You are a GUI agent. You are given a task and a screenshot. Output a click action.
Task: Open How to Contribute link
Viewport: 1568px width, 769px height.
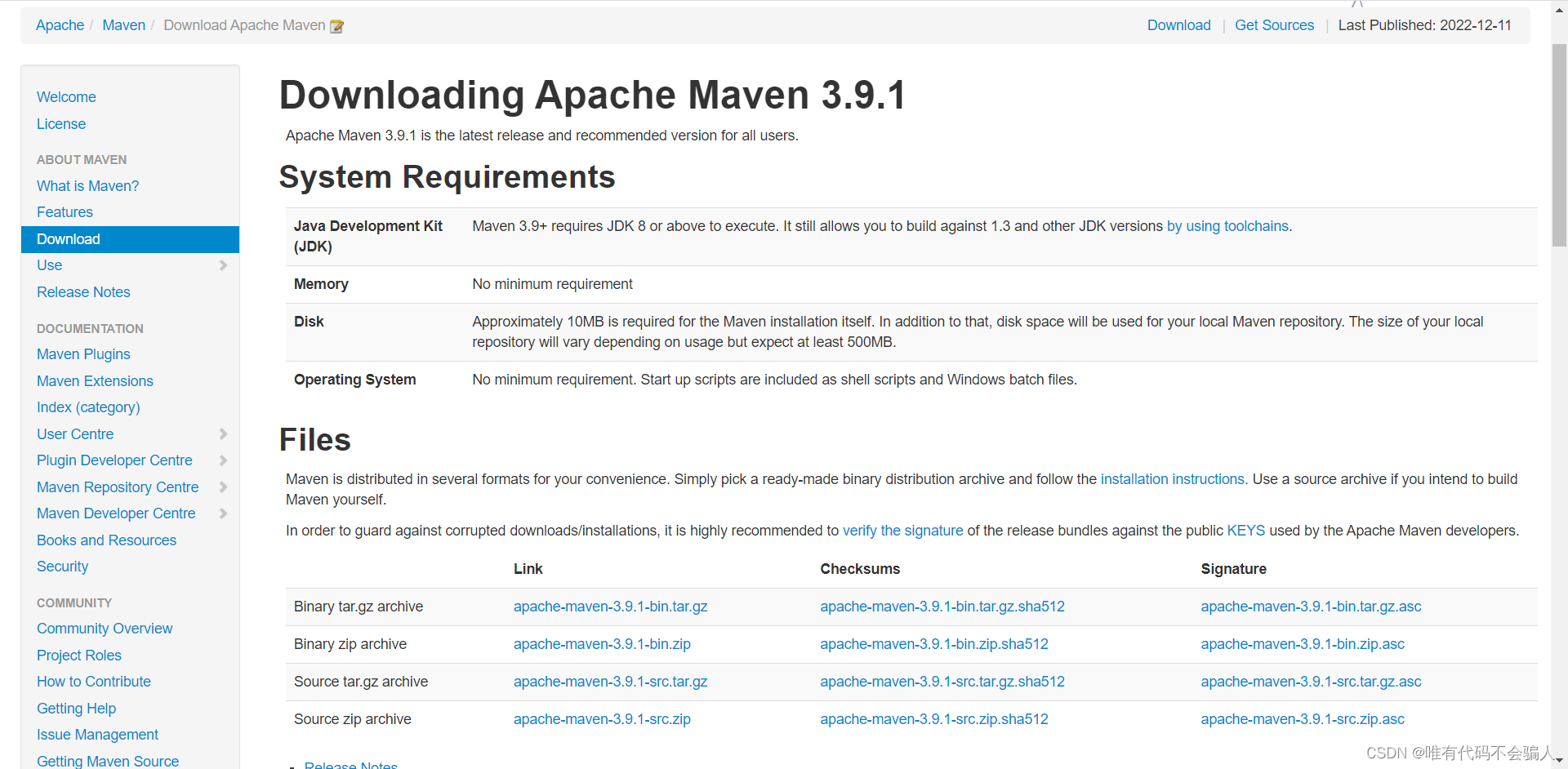click(94, 682)
